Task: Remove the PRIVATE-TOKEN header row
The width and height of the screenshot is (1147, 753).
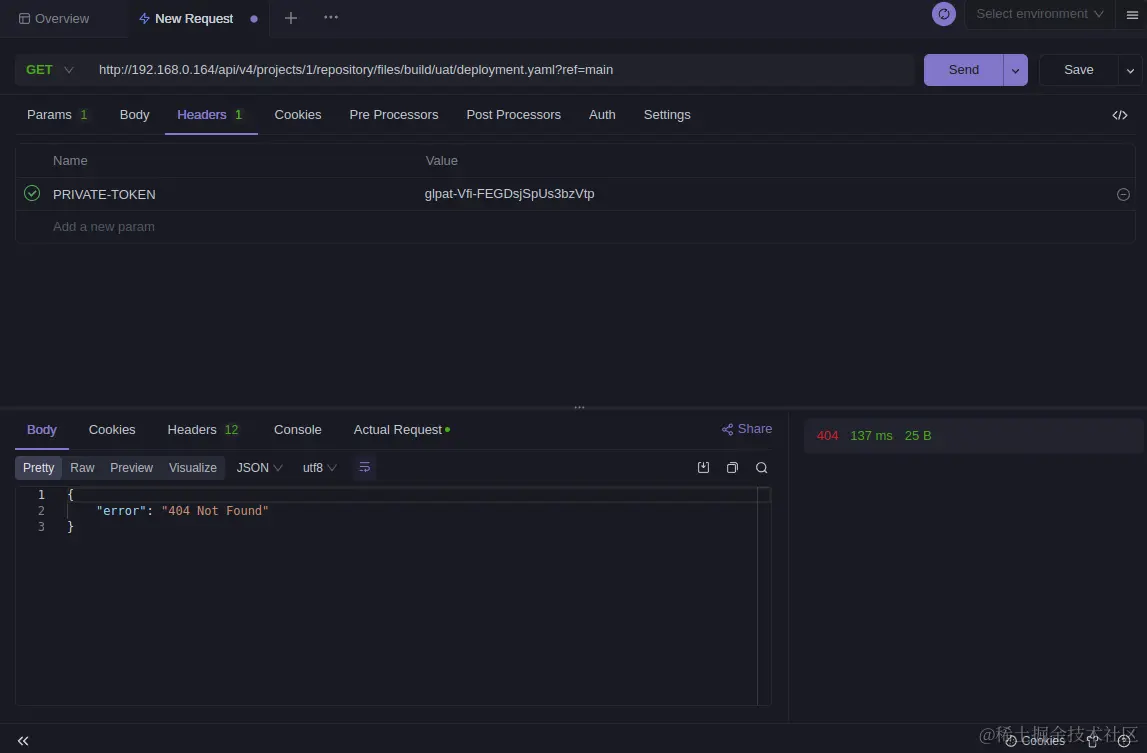Action: click(x=1123, y=194)
